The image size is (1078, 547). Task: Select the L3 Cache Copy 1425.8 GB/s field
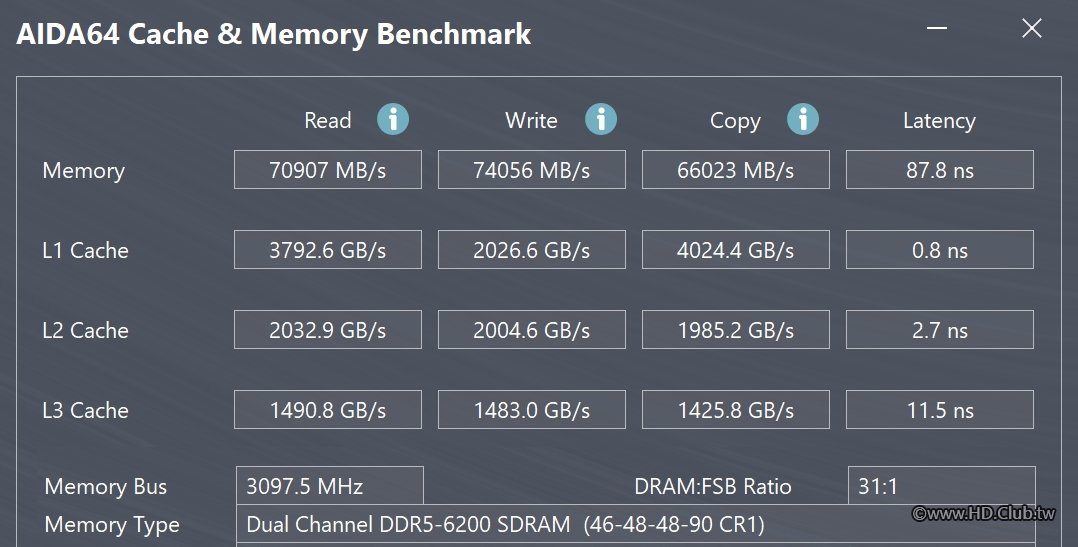click(x=736, y=410)
